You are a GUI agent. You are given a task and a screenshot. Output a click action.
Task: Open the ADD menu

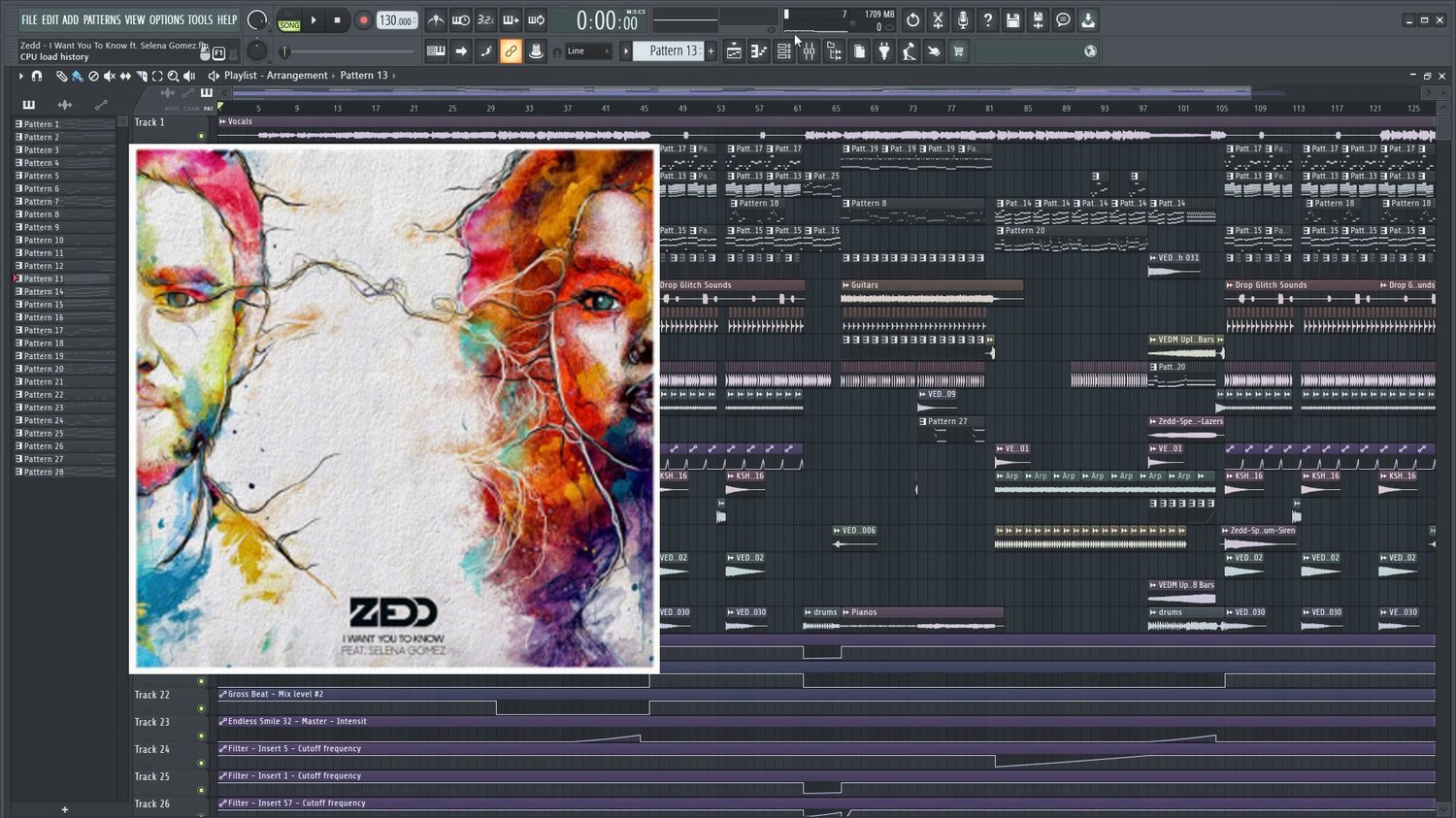71,19
